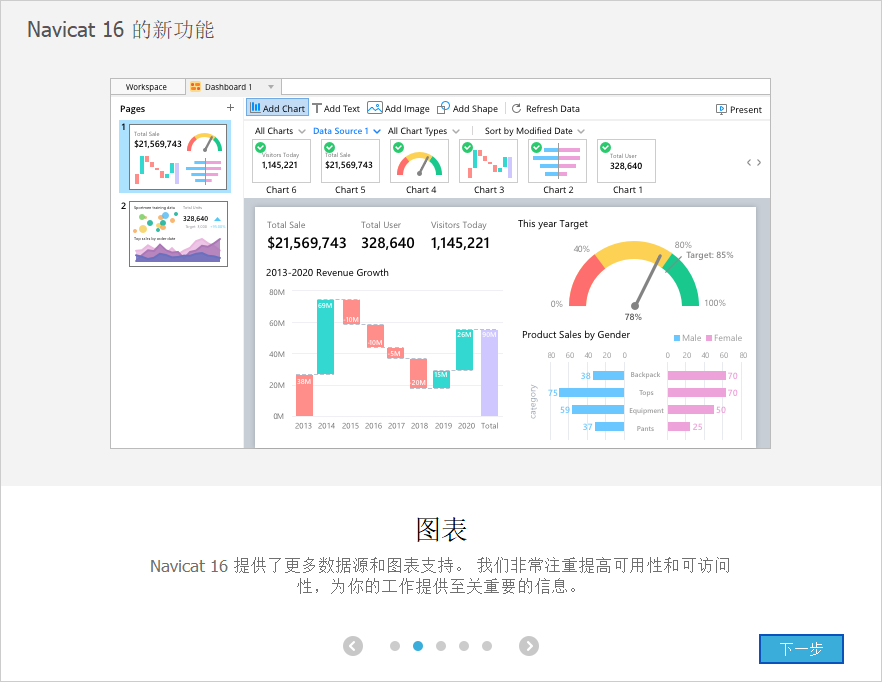Select the Chart 6 thumbnail
Image resolution: width=882 pixels, height=682 pixels.
(x=281, y=161)
